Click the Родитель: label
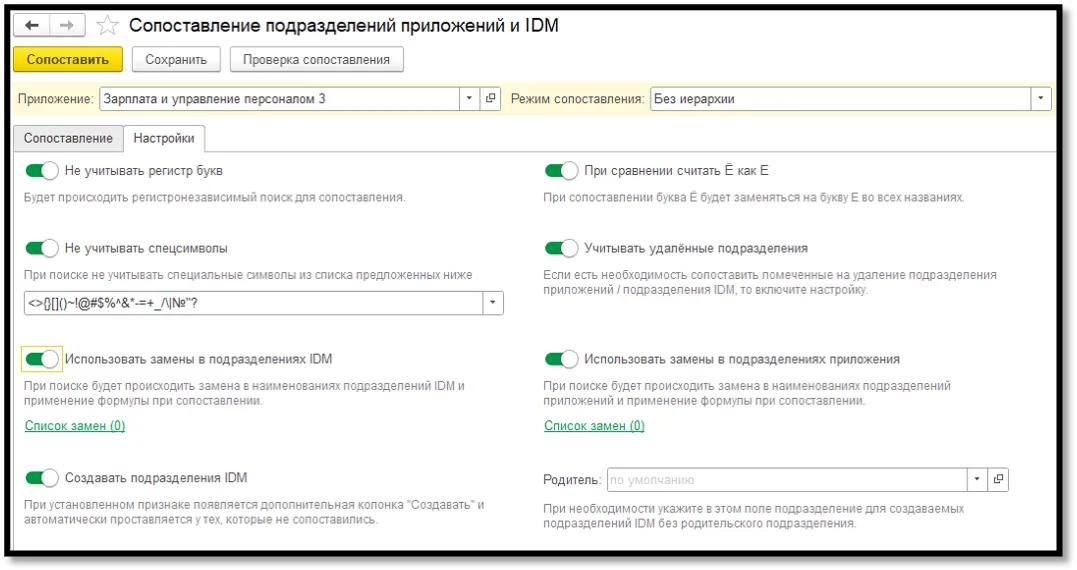The image size is (1077, 570). tap(572, 480)
